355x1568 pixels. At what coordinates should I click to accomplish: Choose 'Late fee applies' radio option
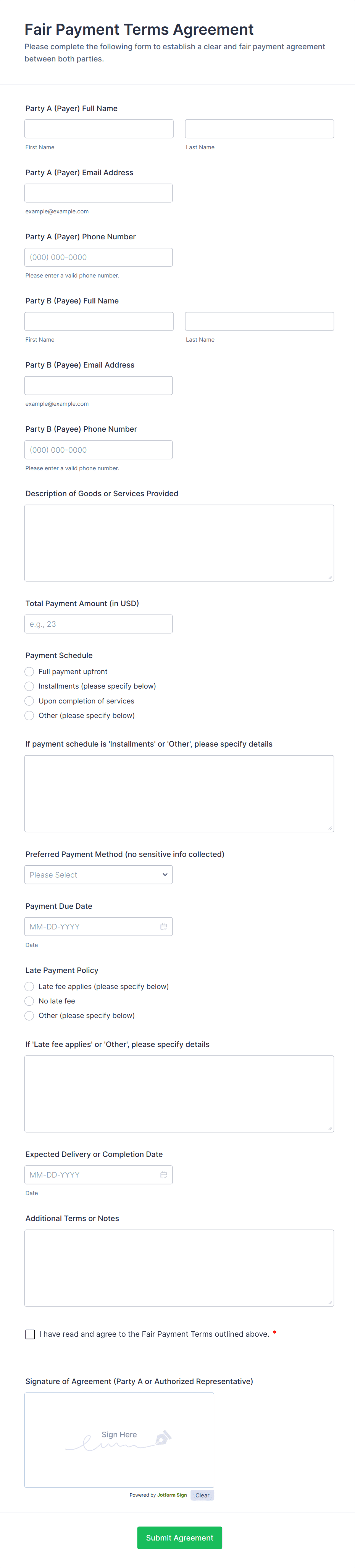pos(29,986)
